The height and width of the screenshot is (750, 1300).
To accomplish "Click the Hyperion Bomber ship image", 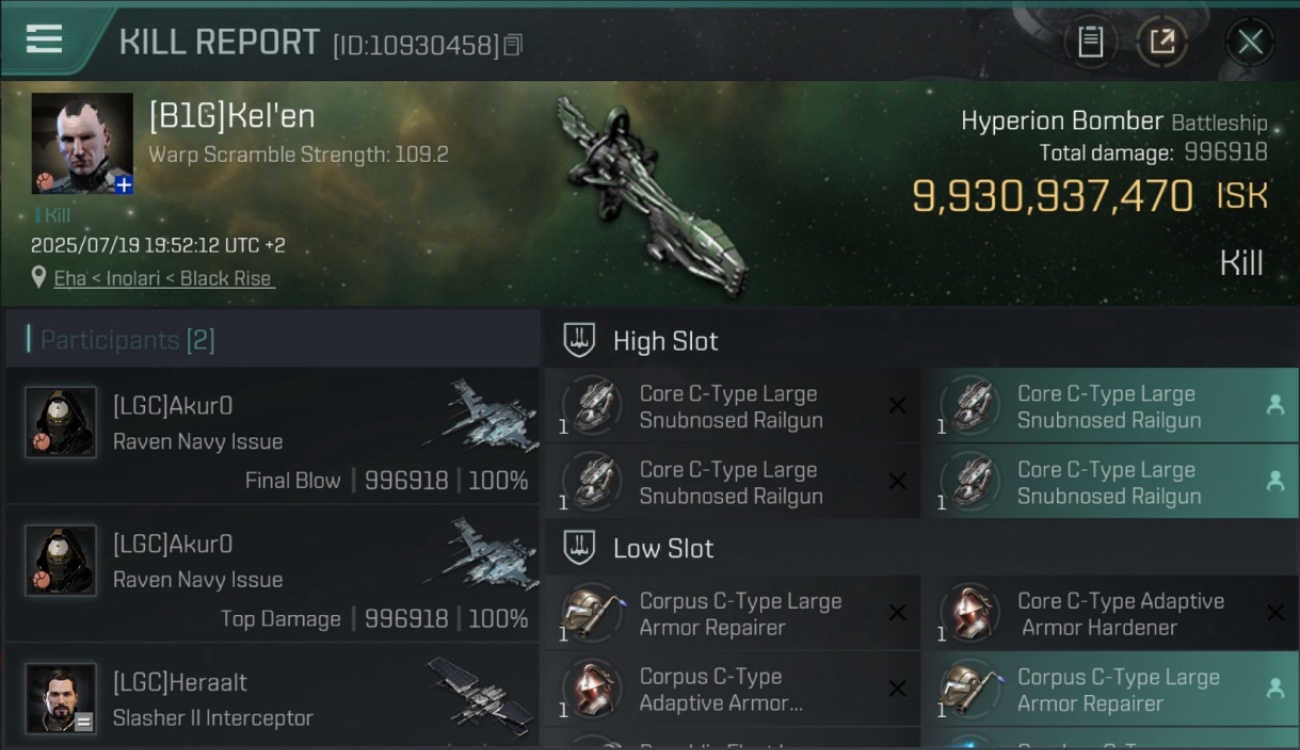I will [x=650, y=195].
